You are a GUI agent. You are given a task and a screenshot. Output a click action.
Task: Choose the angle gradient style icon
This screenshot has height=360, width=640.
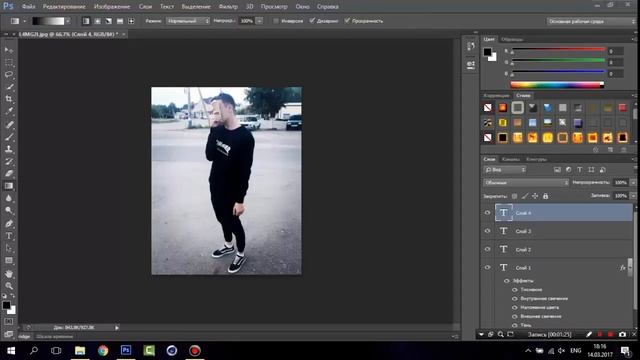coord(109,21)
